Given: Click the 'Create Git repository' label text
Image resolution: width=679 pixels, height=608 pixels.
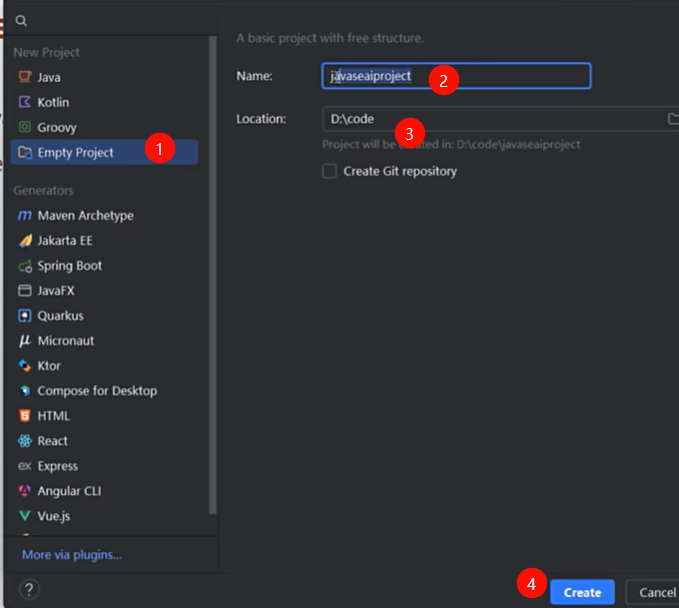Looking at the screenshot, I should 400,171.
